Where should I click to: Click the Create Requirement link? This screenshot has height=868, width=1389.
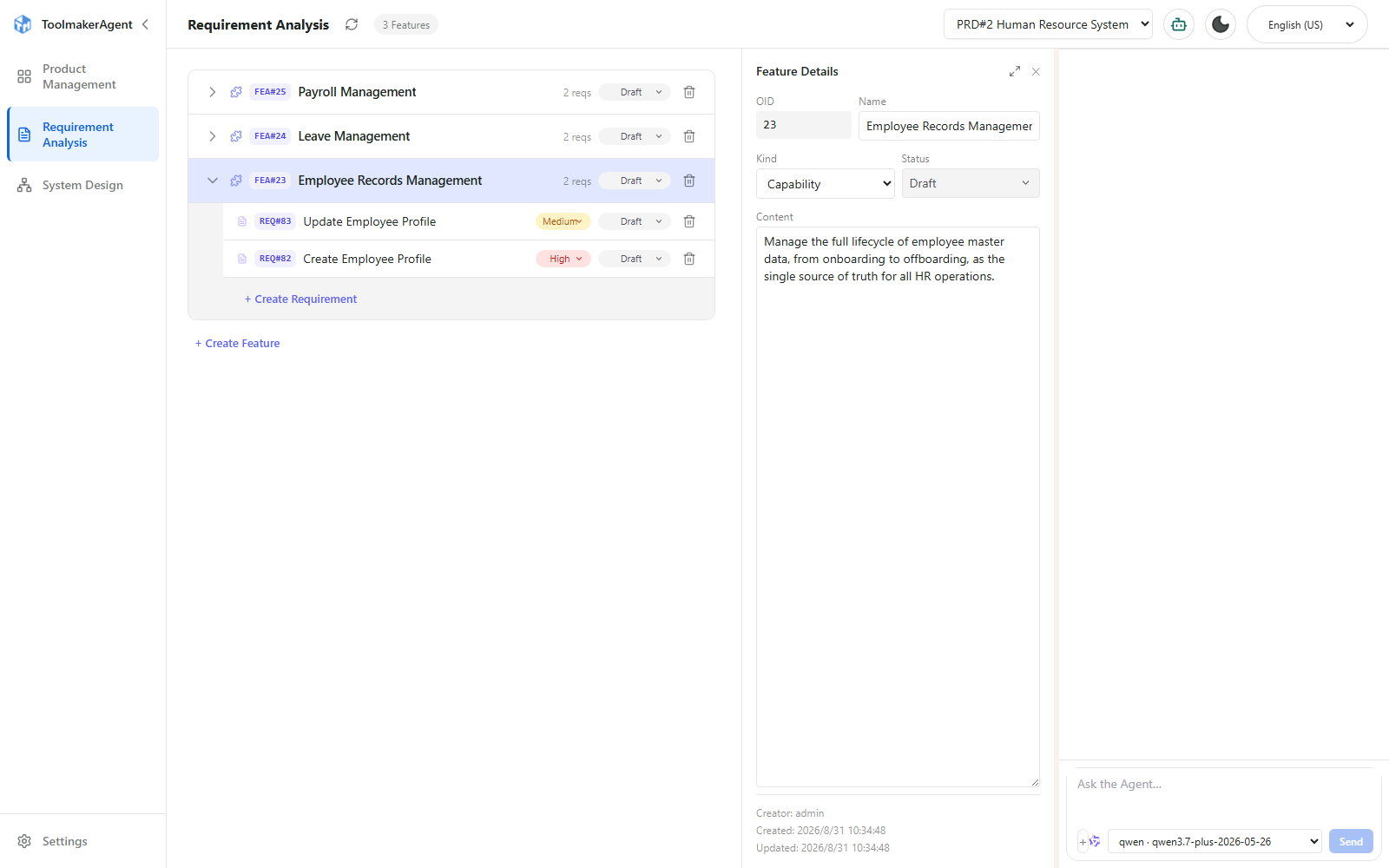coord(300,299)
